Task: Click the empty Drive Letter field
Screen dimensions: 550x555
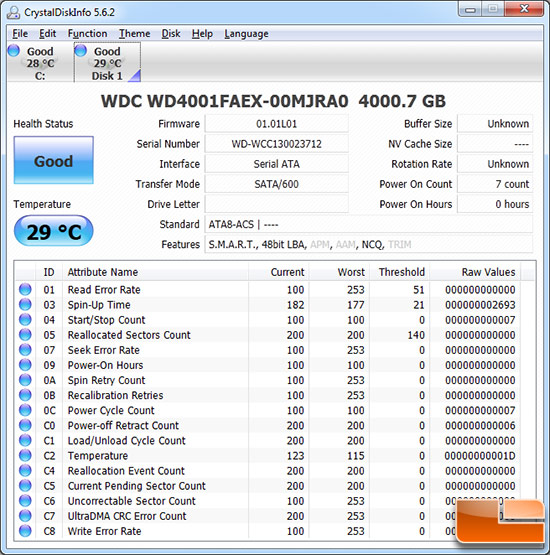Action: (276, 204)
